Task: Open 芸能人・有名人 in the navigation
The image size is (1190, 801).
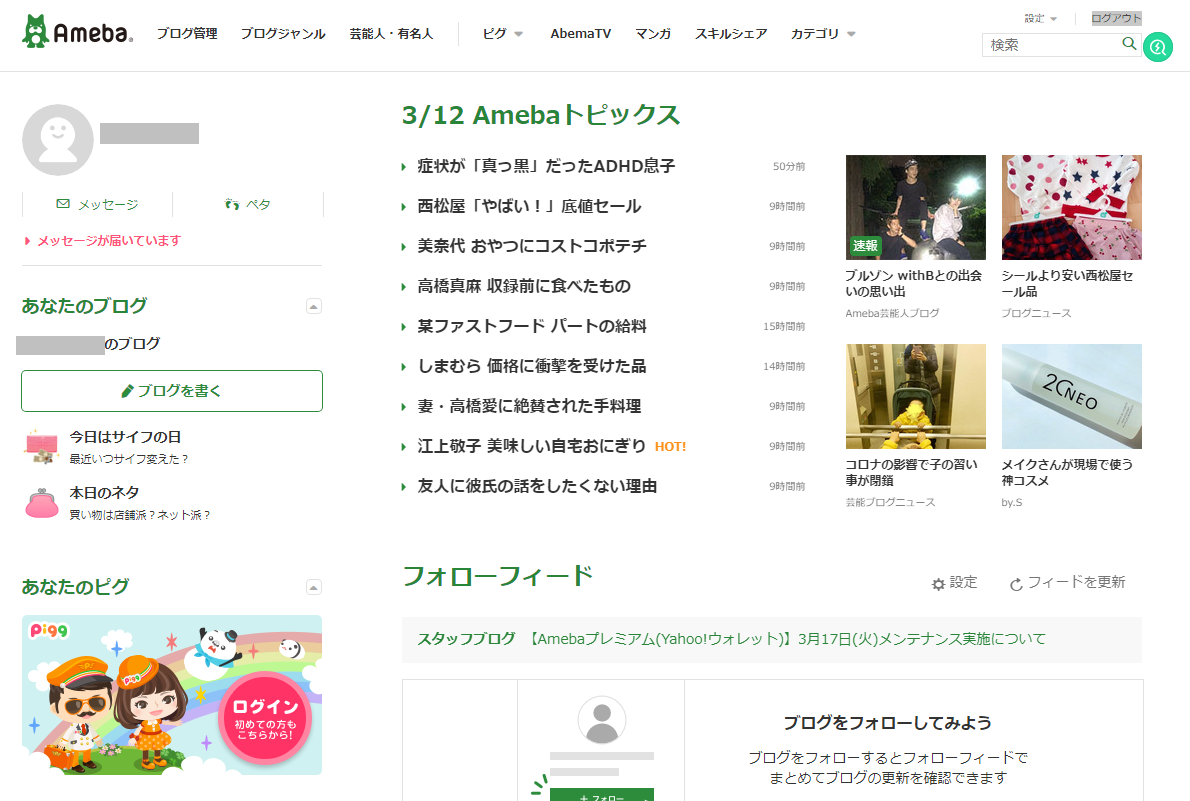Action: click(391, 33)
